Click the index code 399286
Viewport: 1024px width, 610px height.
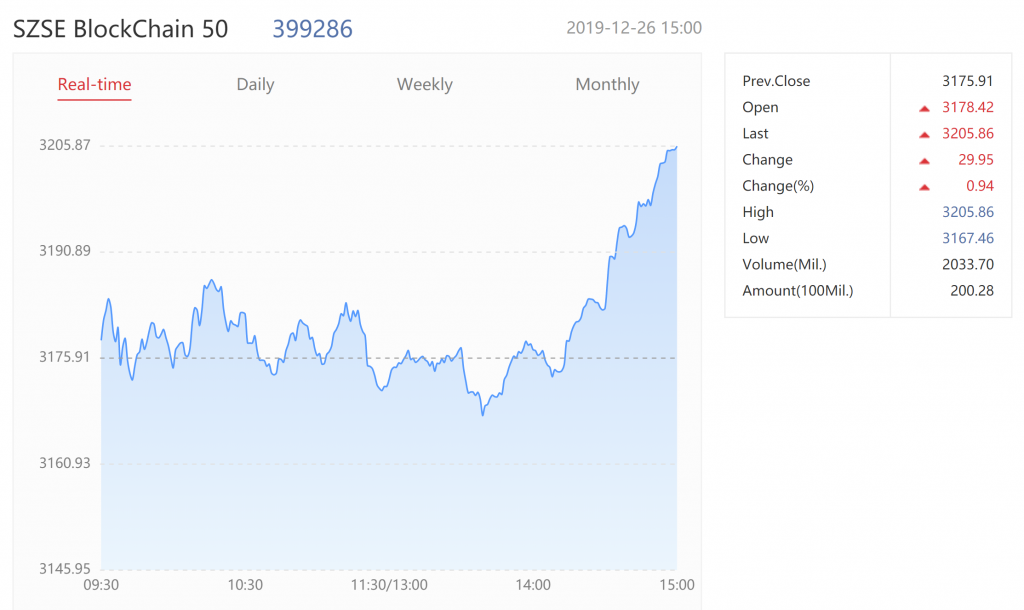tap(312, 29)
